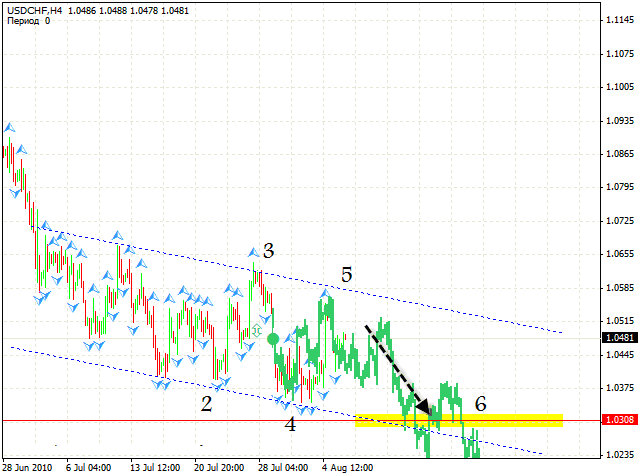Click the '4 Aug 12:00' time label
This screenshot has width=638, height=475.
point(347,468)
